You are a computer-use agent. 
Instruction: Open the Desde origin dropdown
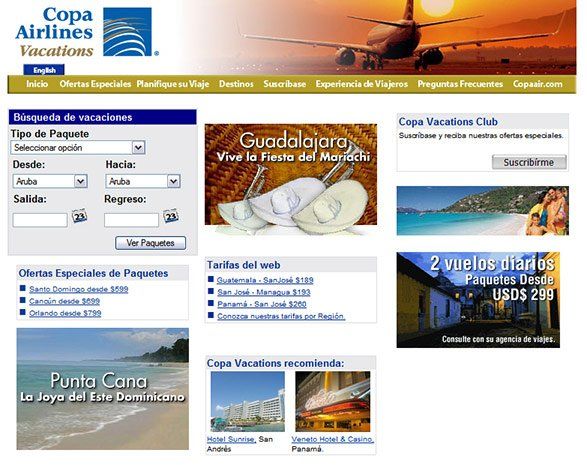(x=50, y=182)
